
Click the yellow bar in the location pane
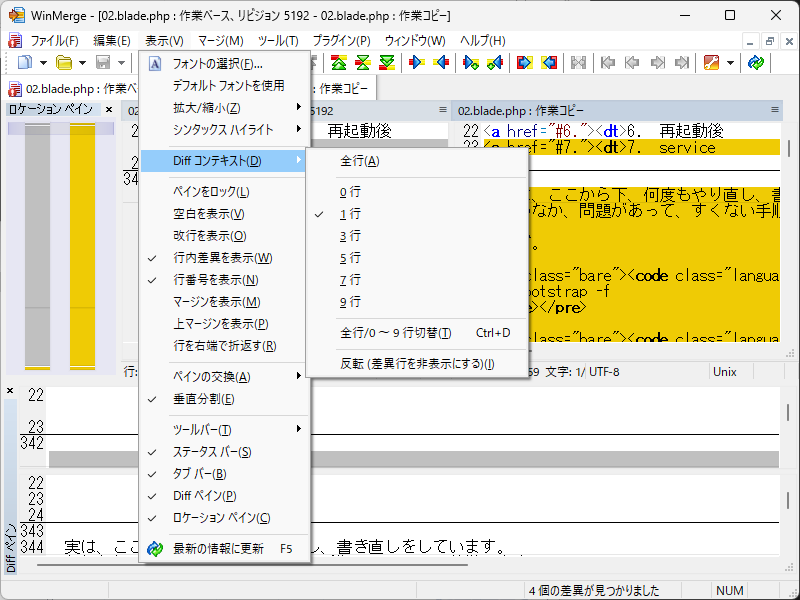(x=82, y=245)
